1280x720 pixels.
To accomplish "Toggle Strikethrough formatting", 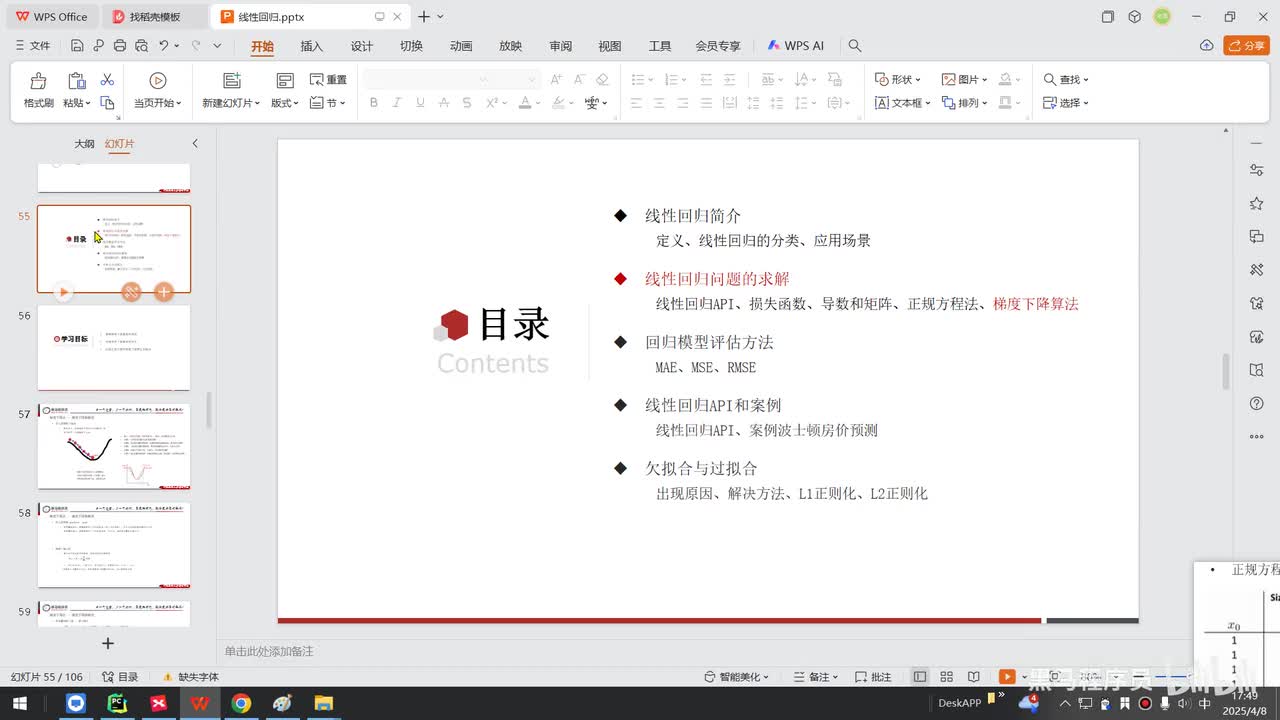I will 444,103.
